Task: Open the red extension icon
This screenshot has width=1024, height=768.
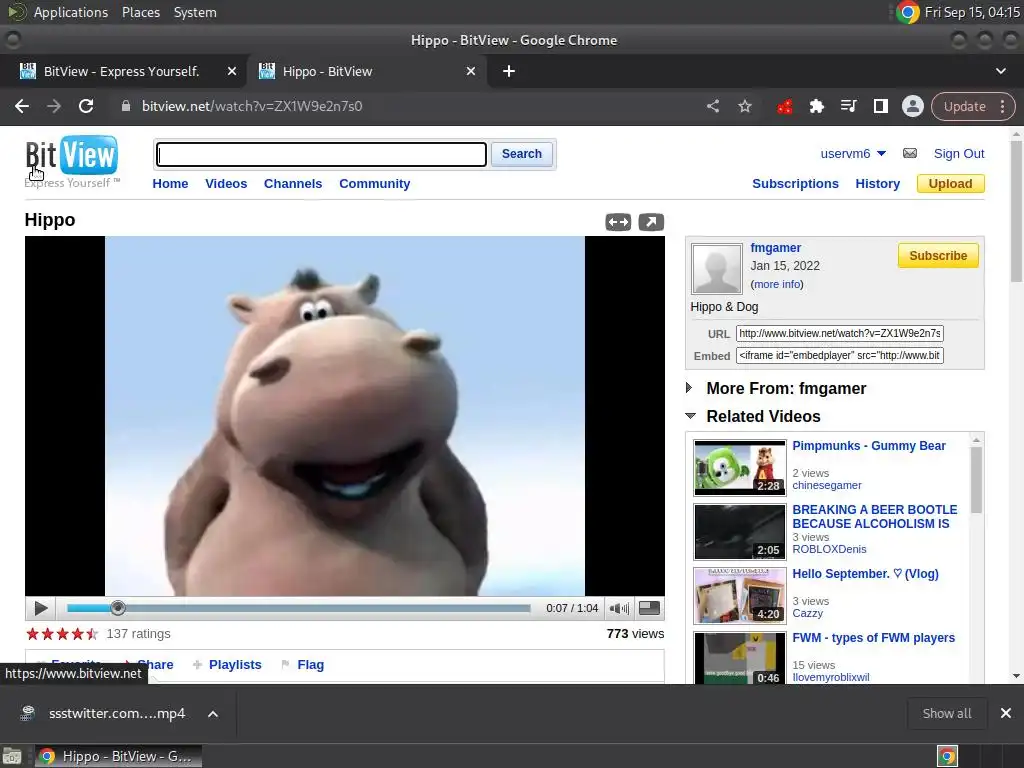Action: [x=784, y=106]
